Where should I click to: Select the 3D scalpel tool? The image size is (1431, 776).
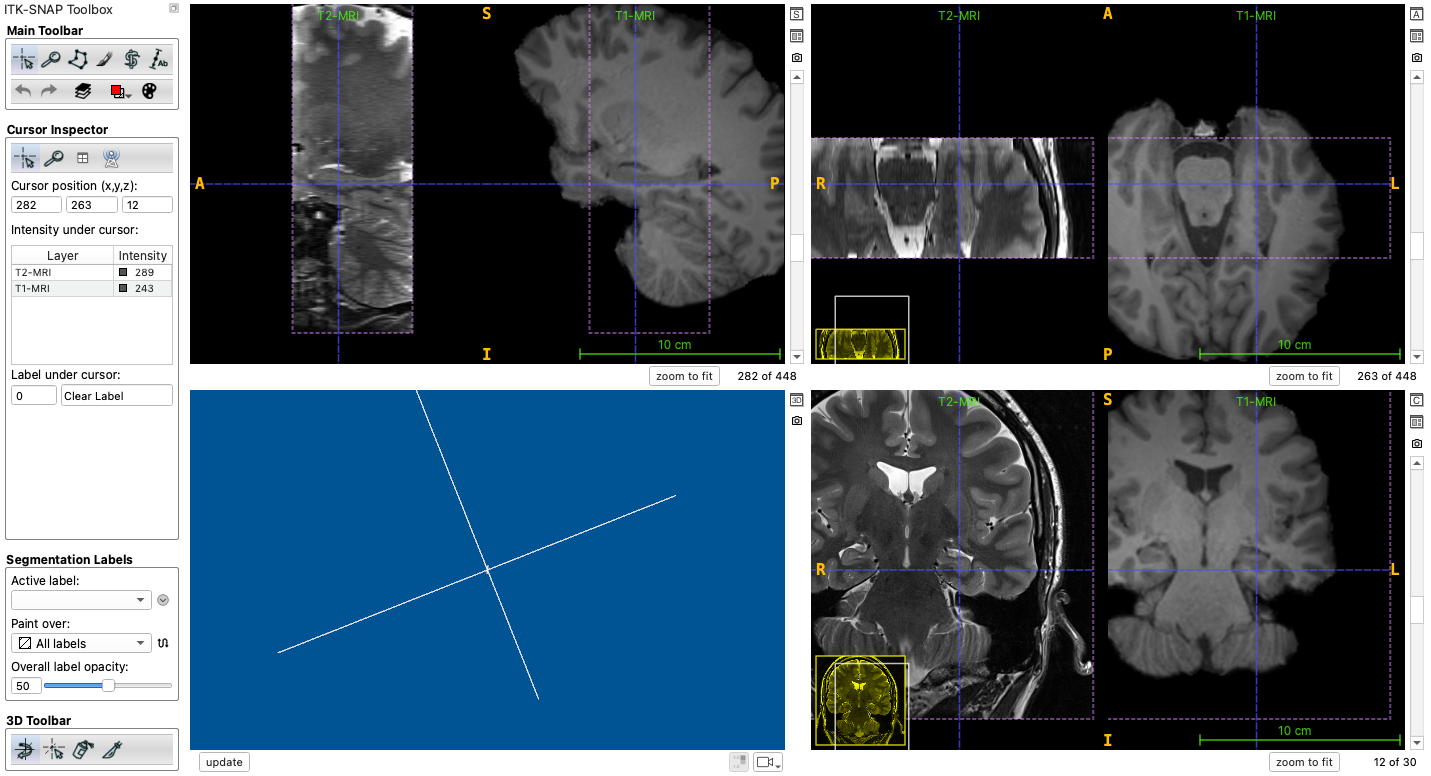pos(111,749)
